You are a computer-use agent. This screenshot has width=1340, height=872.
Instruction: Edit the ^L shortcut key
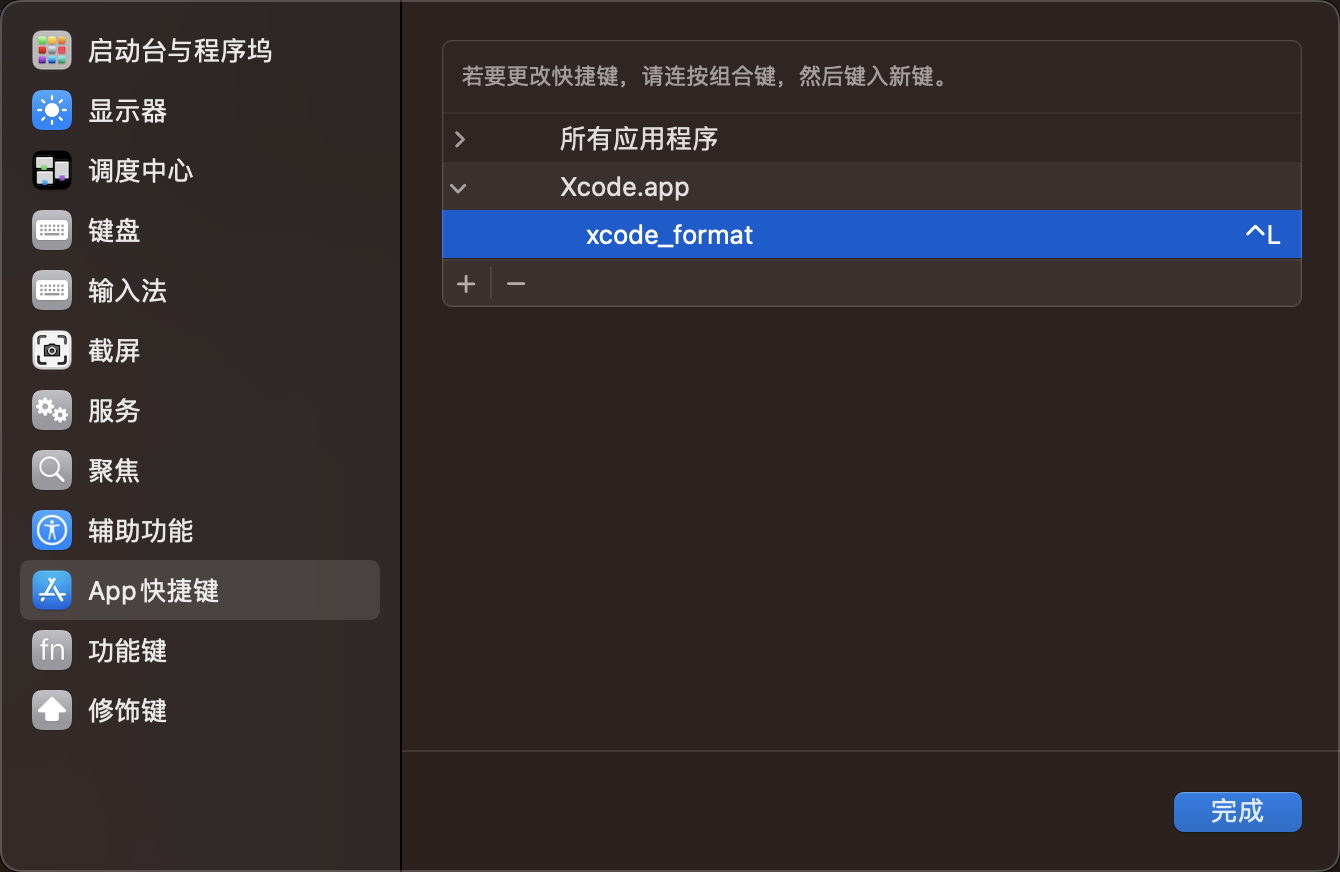click(1261, 235)
